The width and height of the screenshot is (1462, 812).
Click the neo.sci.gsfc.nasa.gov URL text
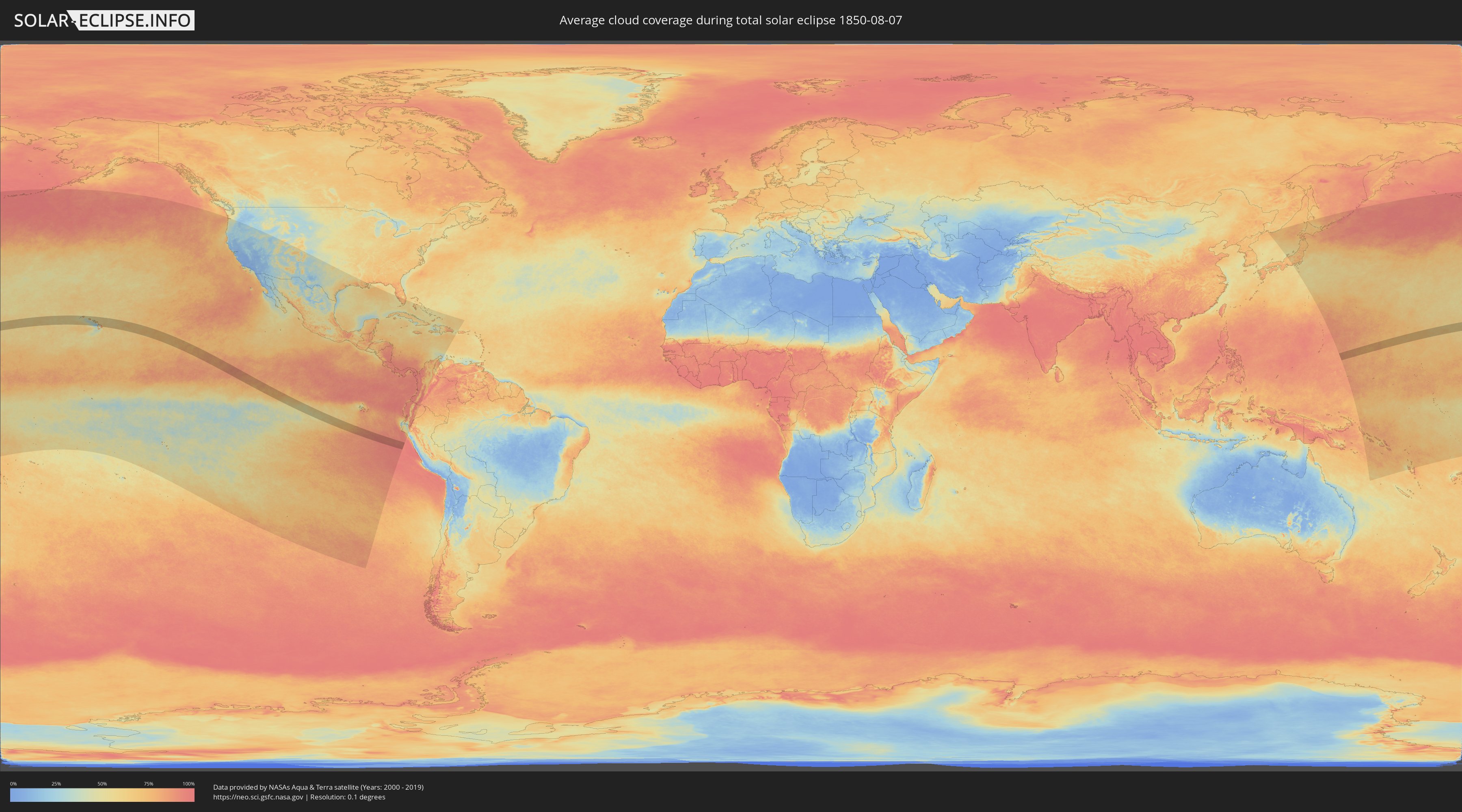[258, 797]
